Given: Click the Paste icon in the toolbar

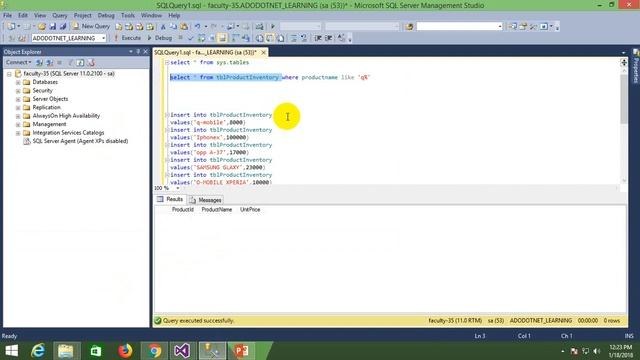Looking at the screenshot, I should coord(184,26).
